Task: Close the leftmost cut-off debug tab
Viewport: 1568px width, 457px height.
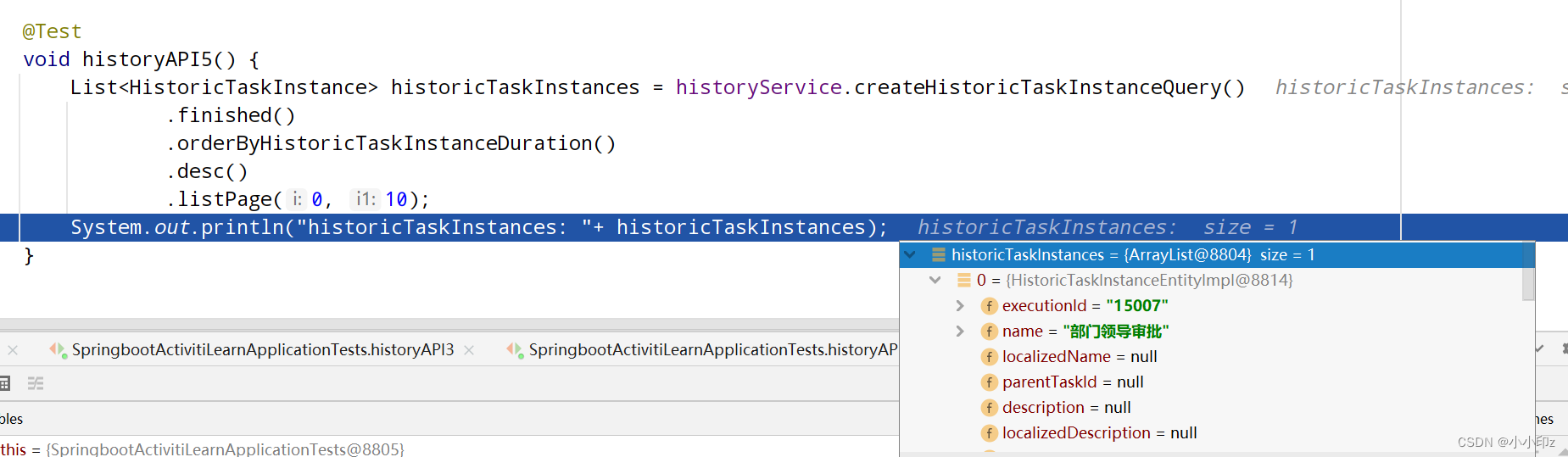Action: click(13, 350)
